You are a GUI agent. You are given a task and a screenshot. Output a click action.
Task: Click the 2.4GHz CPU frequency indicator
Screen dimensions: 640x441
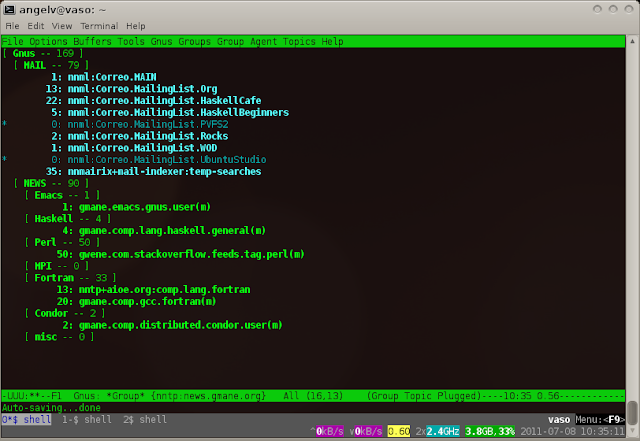443,431
